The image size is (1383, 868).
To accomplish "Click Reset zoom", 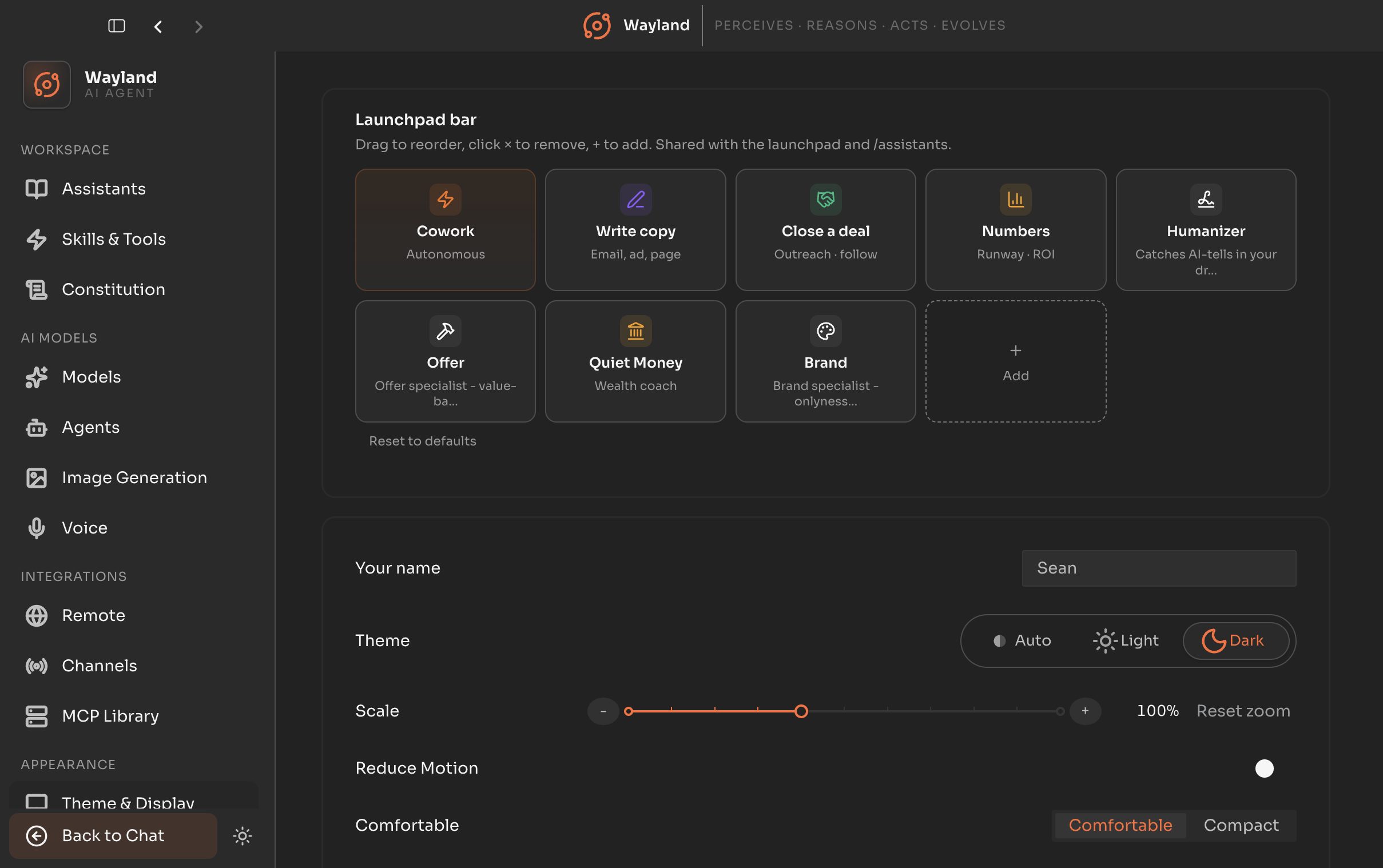I will pyautogui.click(x=1243, y=711).
